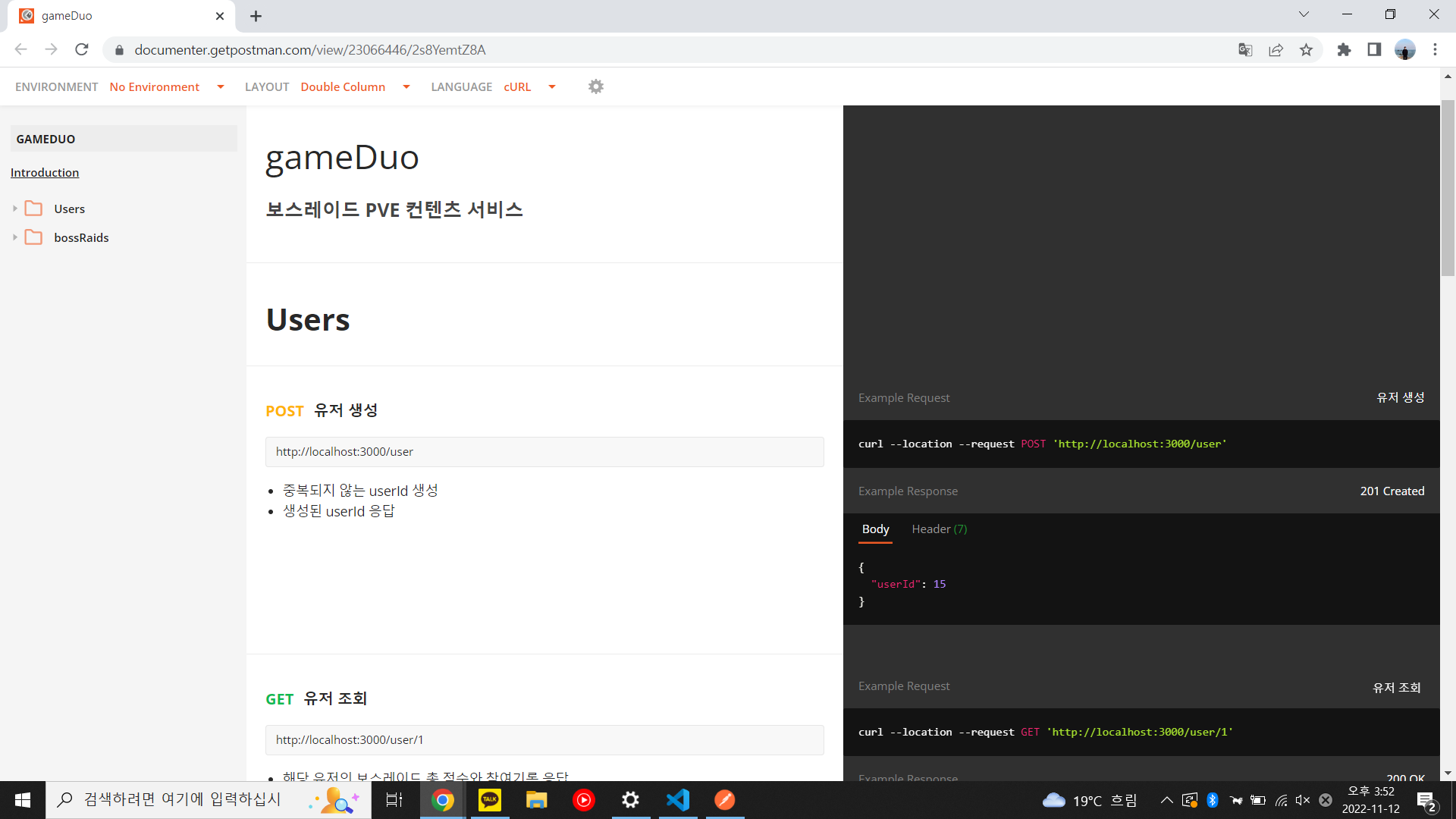Click the POST user URL field
1456x819 pixels.
pyautogui.click(x=544, y=452)
